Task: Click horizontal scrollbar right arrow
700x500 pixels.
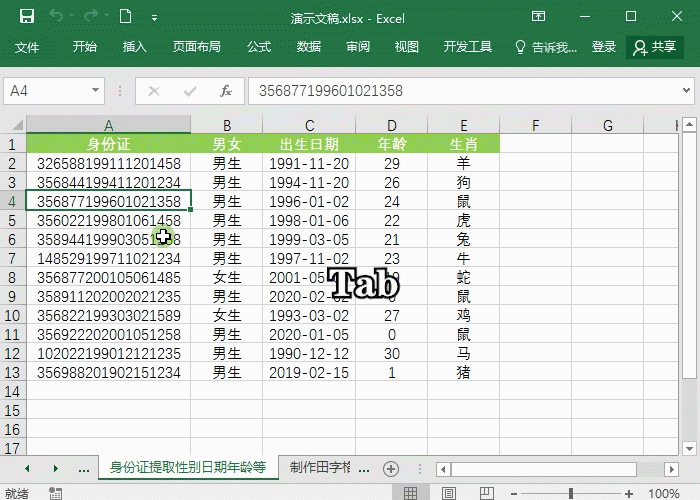Action: [x=671, y=469]
